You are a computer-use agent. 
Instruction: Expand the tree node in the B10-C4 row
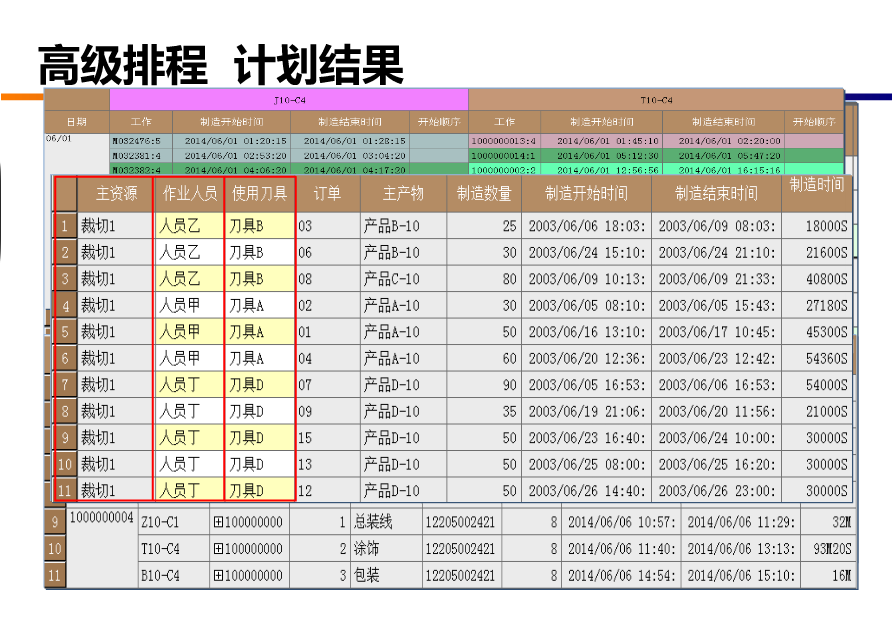click(x=218, y=575)
